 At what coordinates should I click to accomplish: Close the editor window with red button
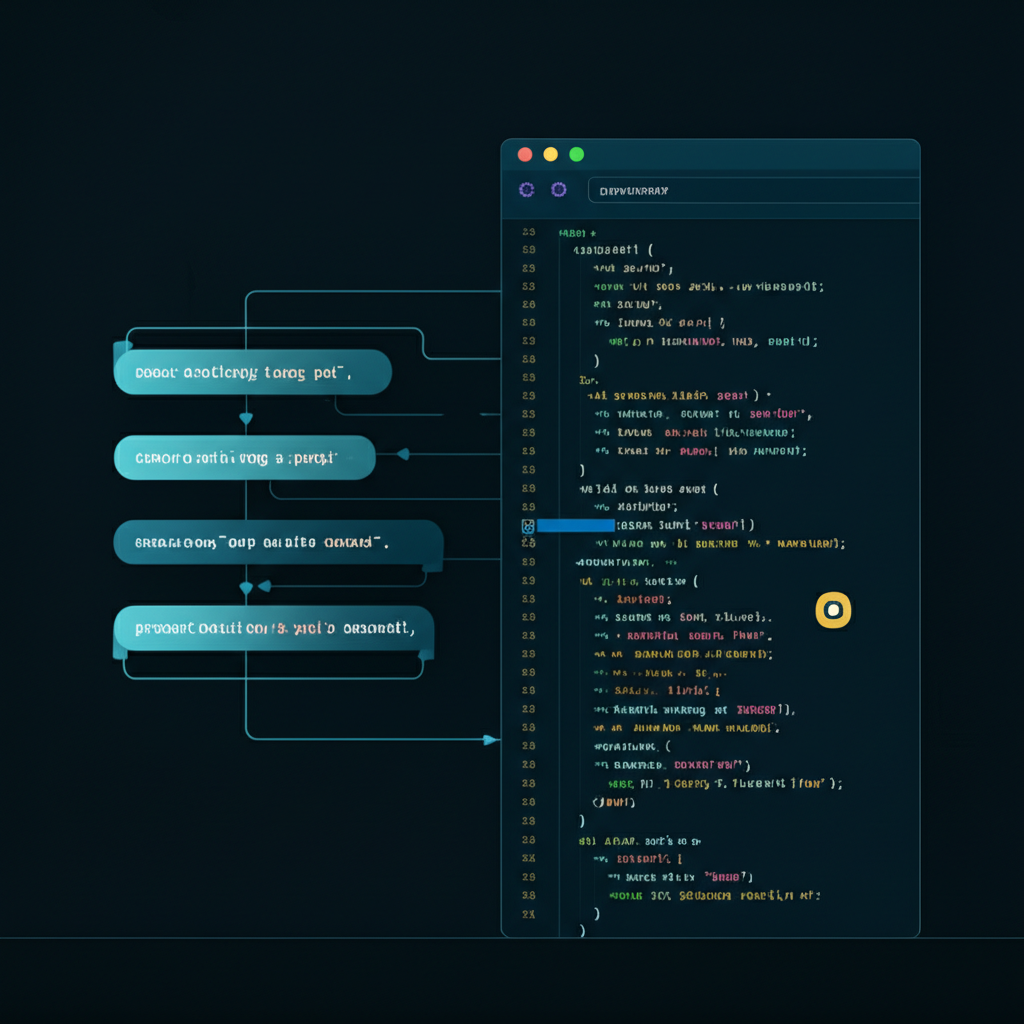coord(524,154)
